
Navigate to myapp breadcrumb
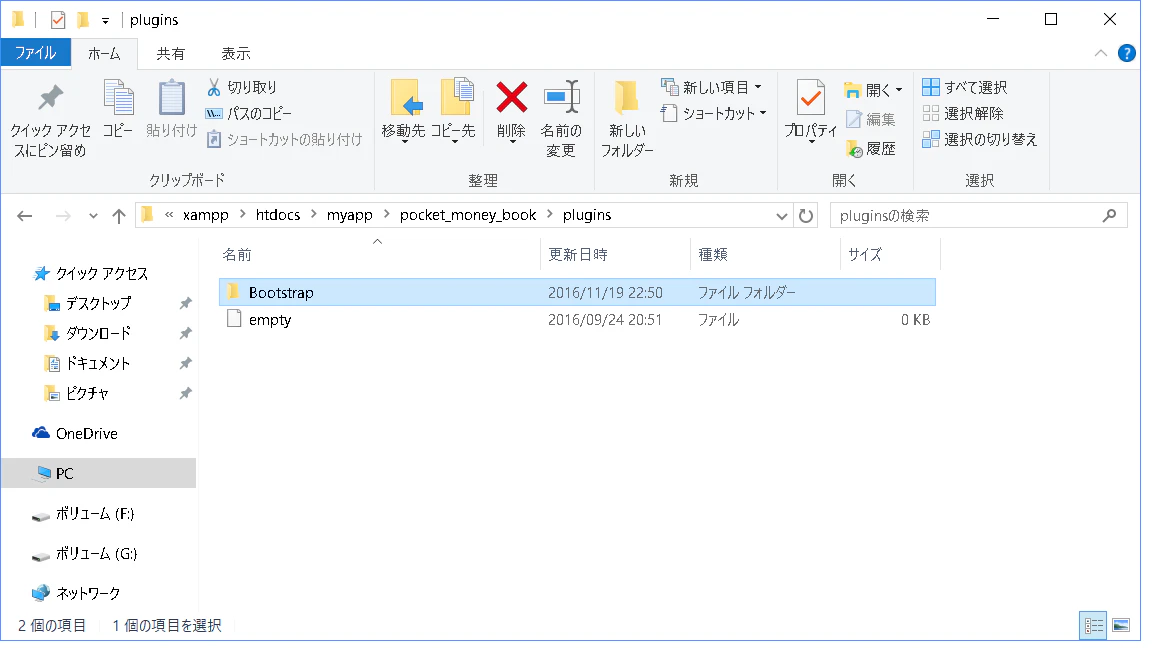click(x=350, y=215)
